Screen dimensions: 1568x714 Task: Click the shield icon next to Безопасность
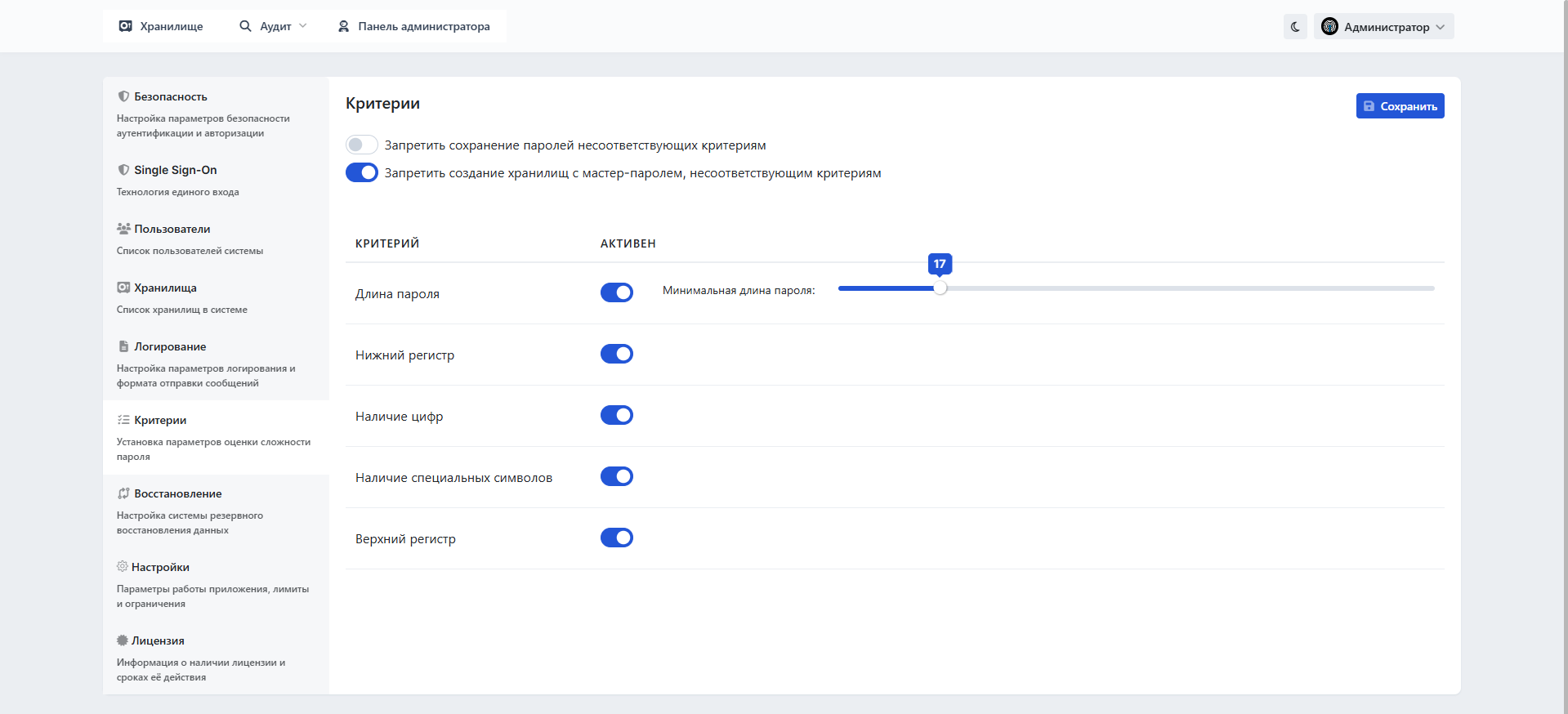123,96
